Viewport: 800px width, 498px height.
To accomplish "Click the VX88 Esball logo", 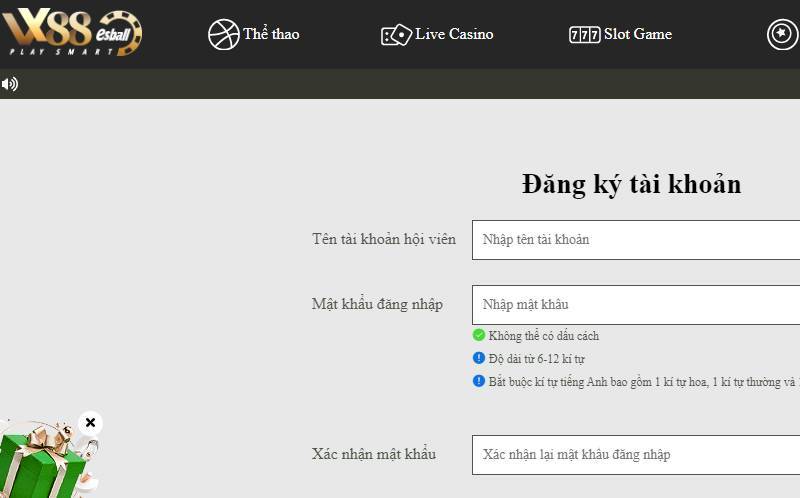I will point(72,33).
